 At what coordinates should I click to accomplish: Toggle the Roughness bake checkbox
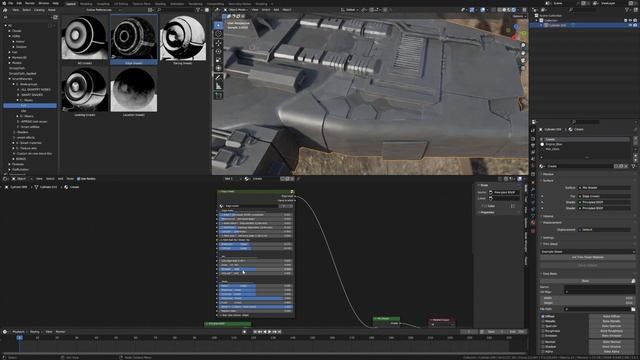click(543, 331)
